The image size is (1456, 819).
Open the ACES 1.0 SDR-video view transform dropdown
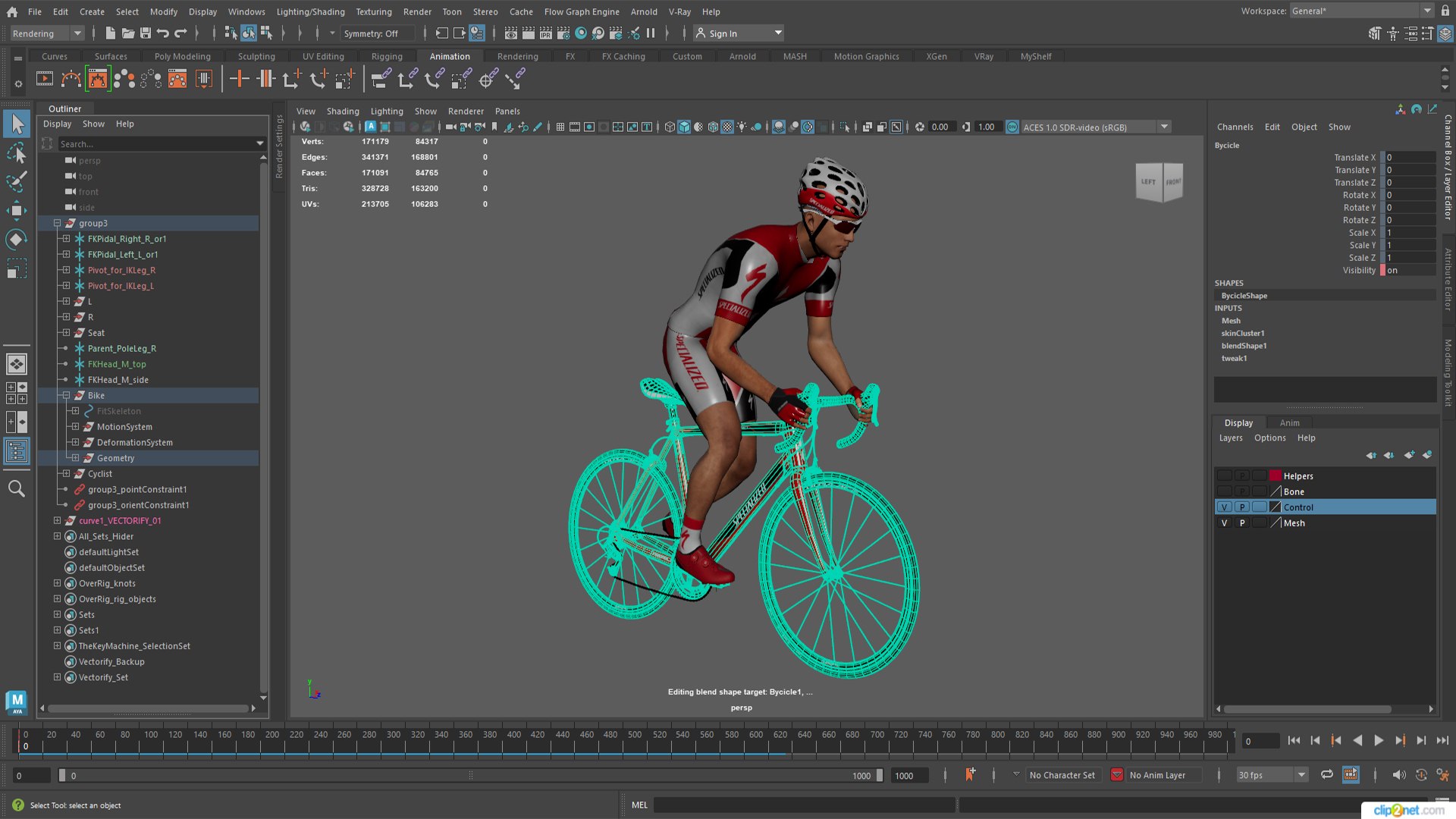(x=1097, y=127)
